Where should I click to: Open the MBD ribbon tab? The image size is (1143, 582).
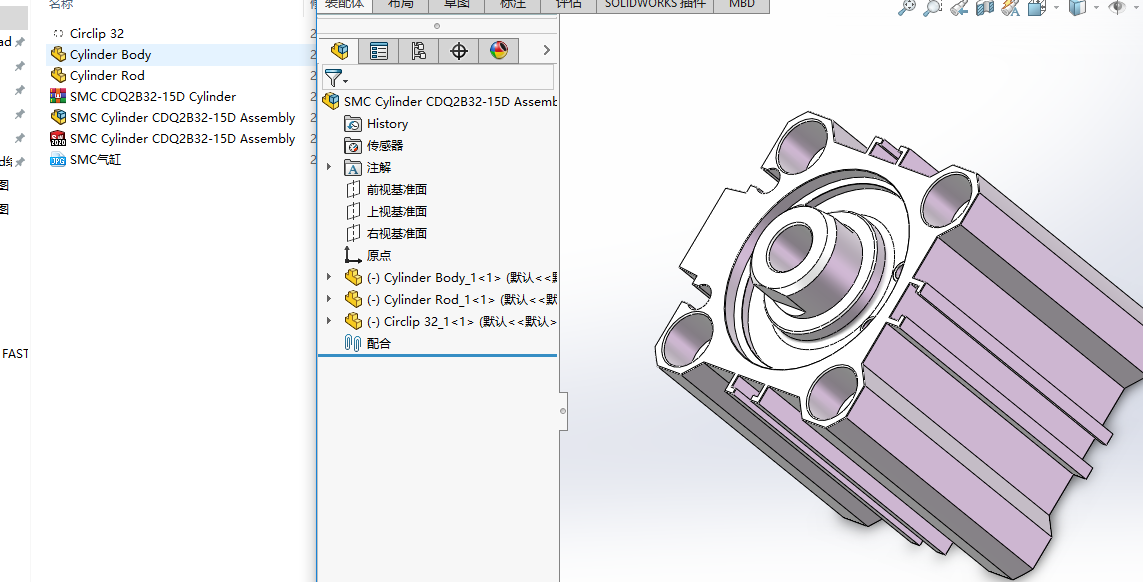pos(742,4)
